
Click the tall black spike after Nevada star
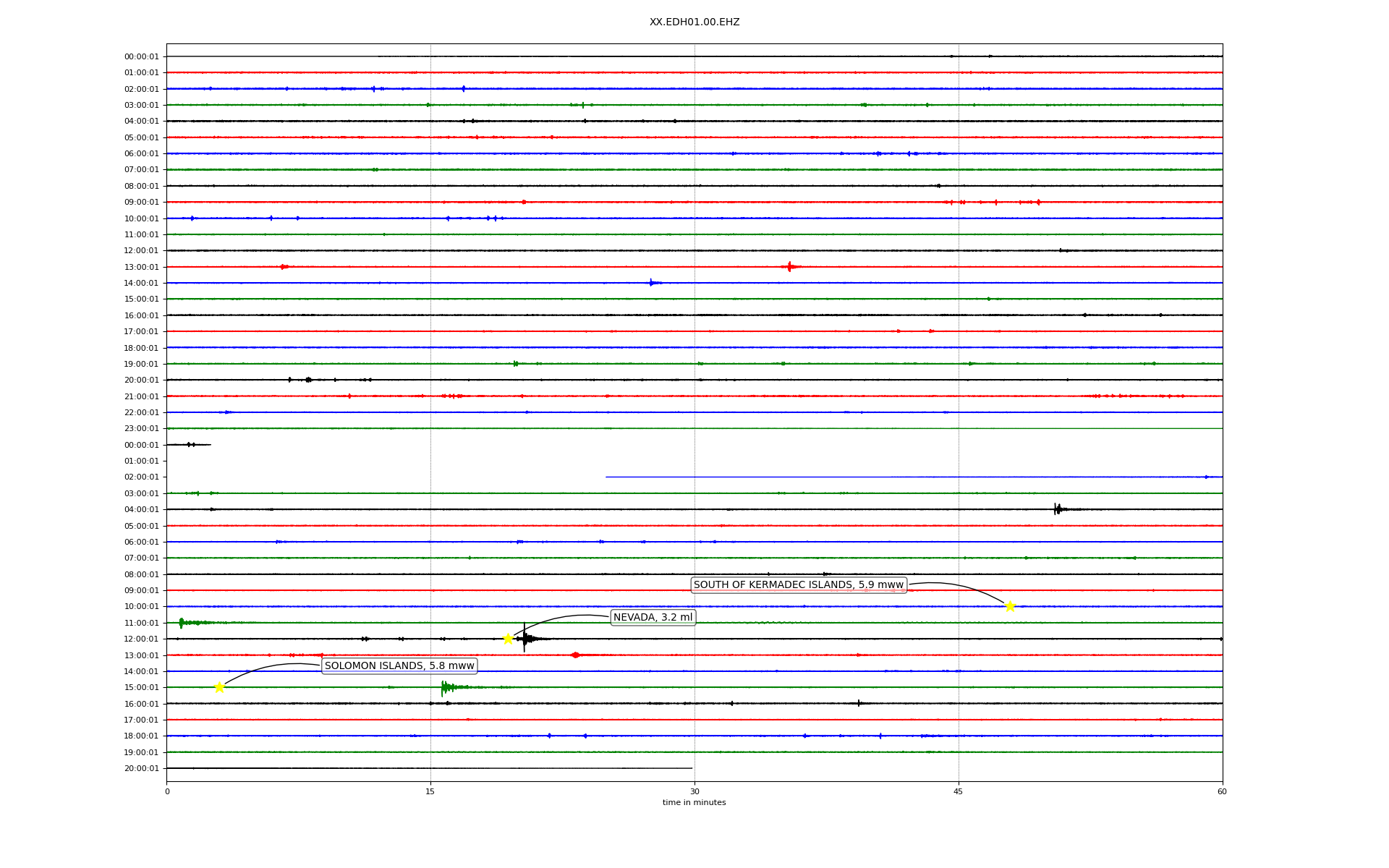click(524, 637)
